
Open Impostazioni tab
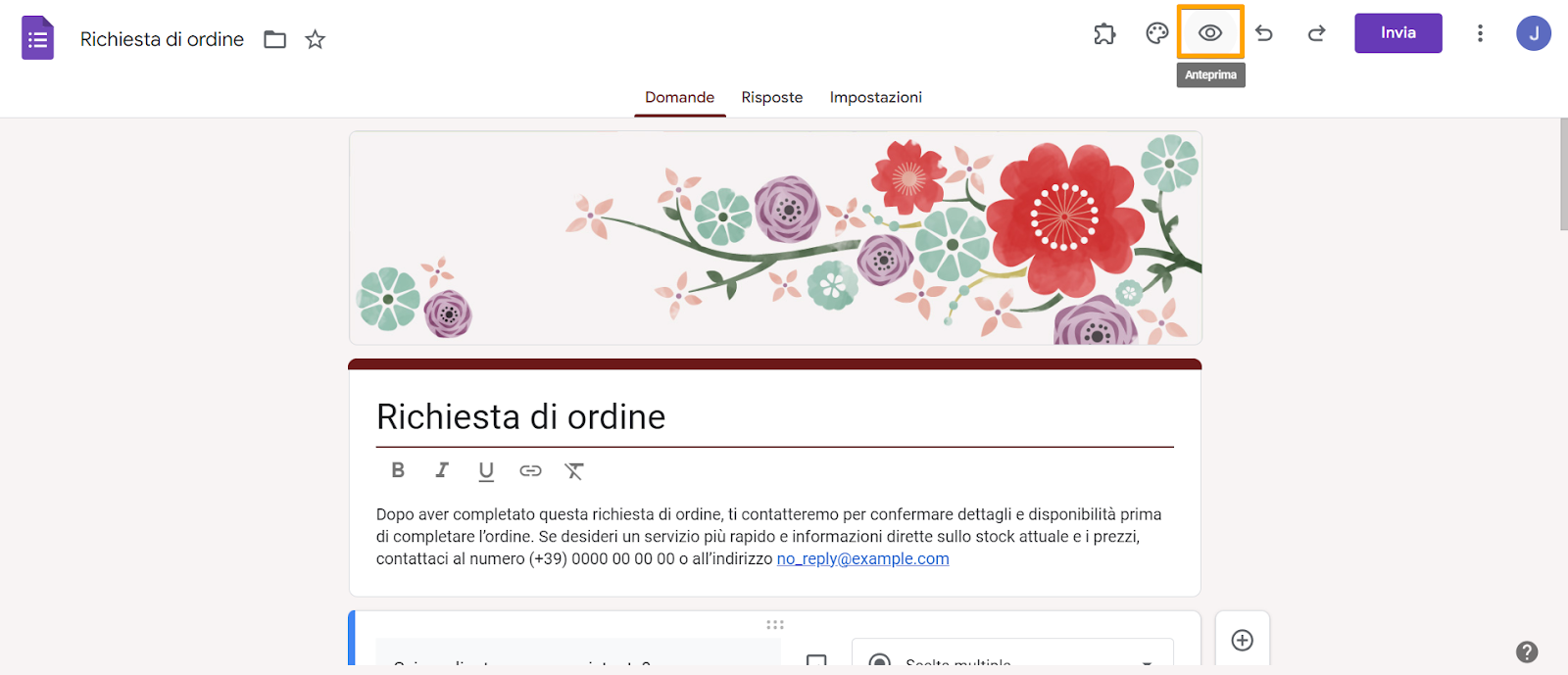876,97
